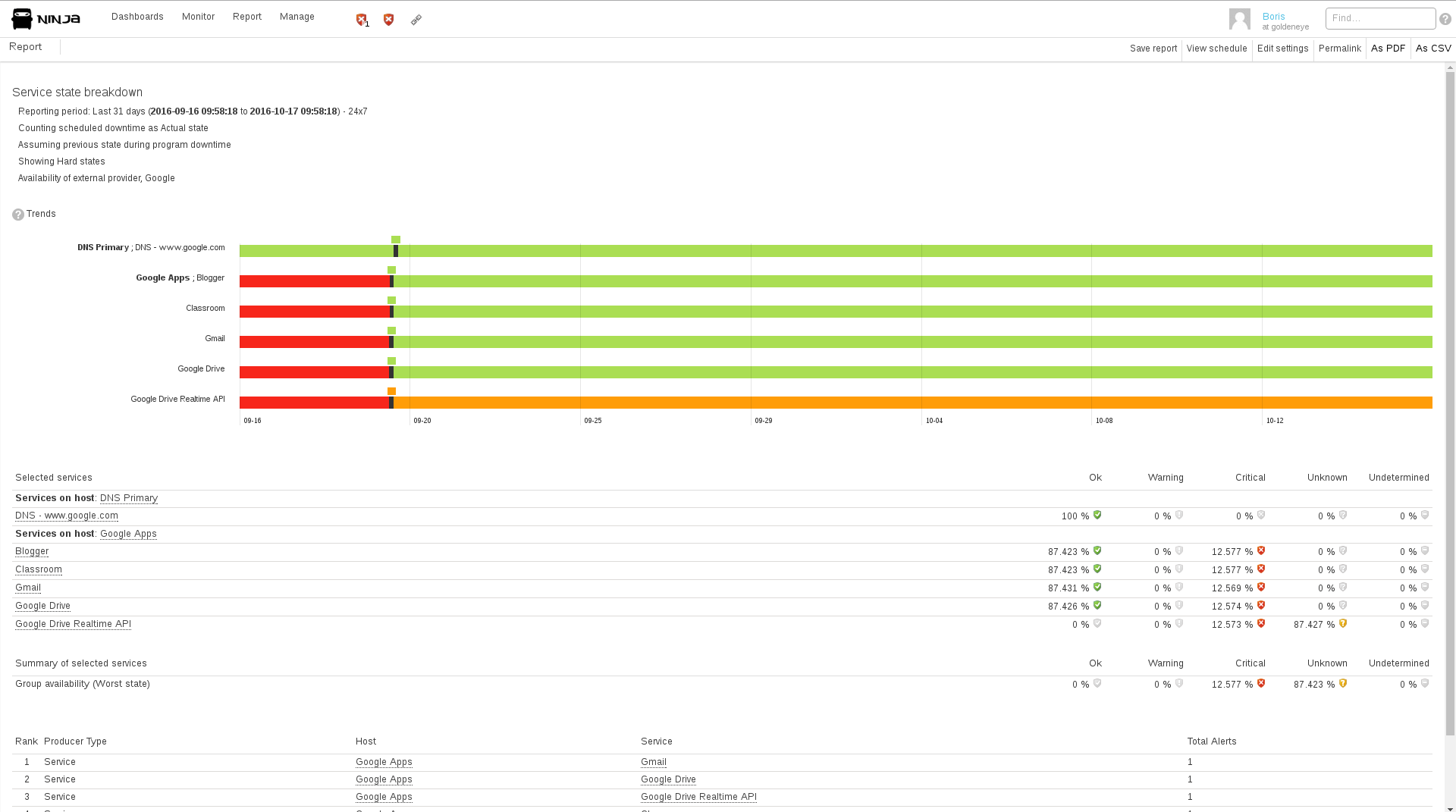Click the '87.423 %' Ok value for Blogger
The image size is (1456, 812).
[1068, 552]
